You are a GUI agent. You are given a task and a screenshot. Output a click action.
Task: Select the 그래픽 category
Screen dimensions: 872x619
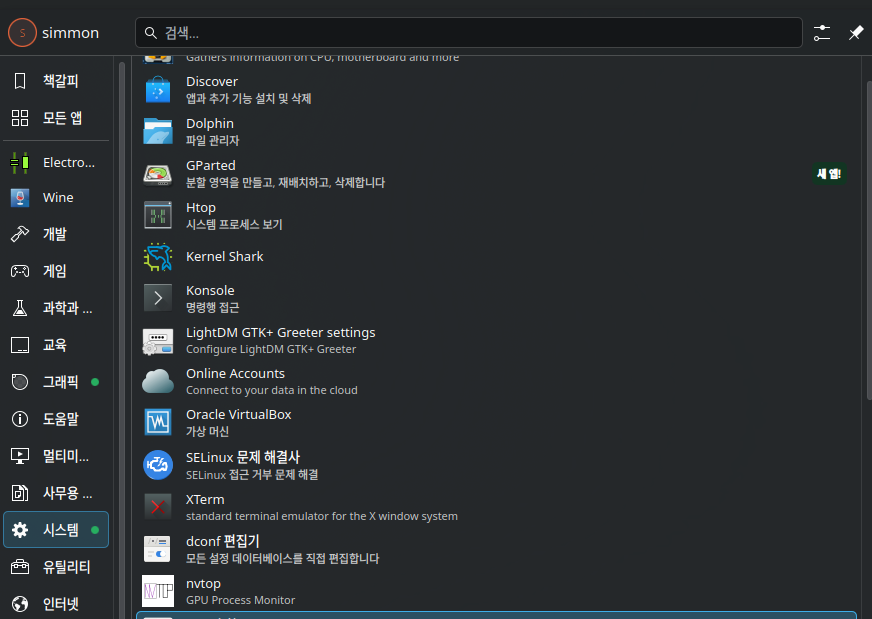coord(56,382)
